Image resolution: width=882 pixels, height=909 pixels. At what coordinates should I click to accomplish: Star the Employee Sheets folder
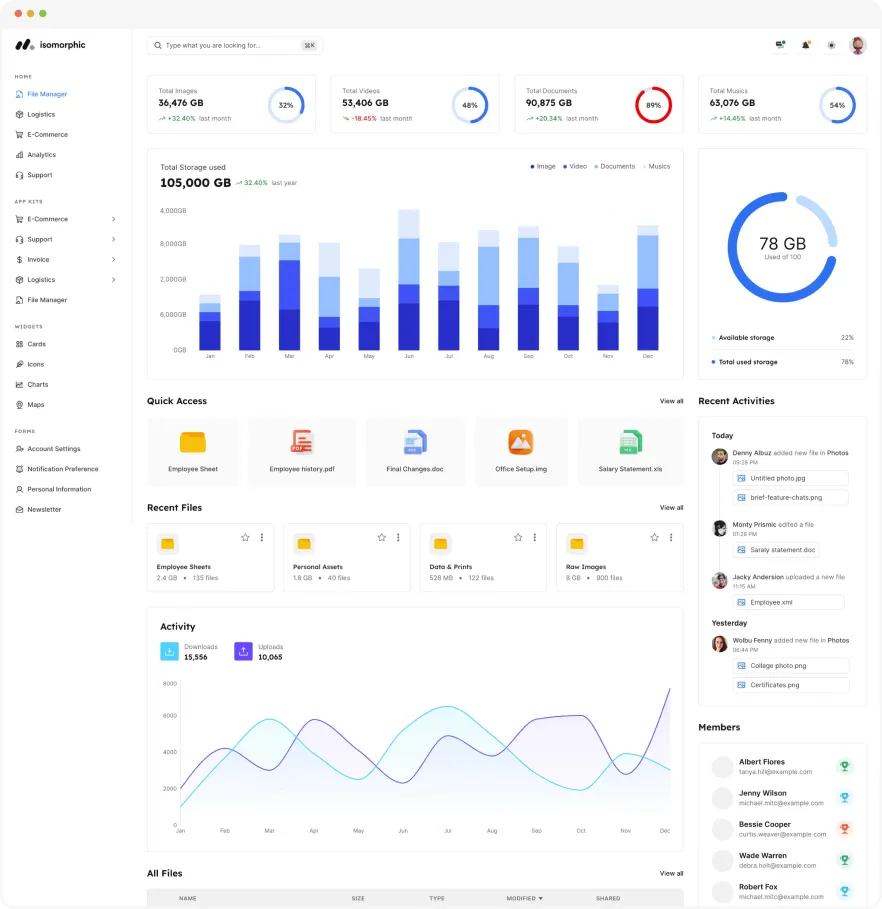245,537
